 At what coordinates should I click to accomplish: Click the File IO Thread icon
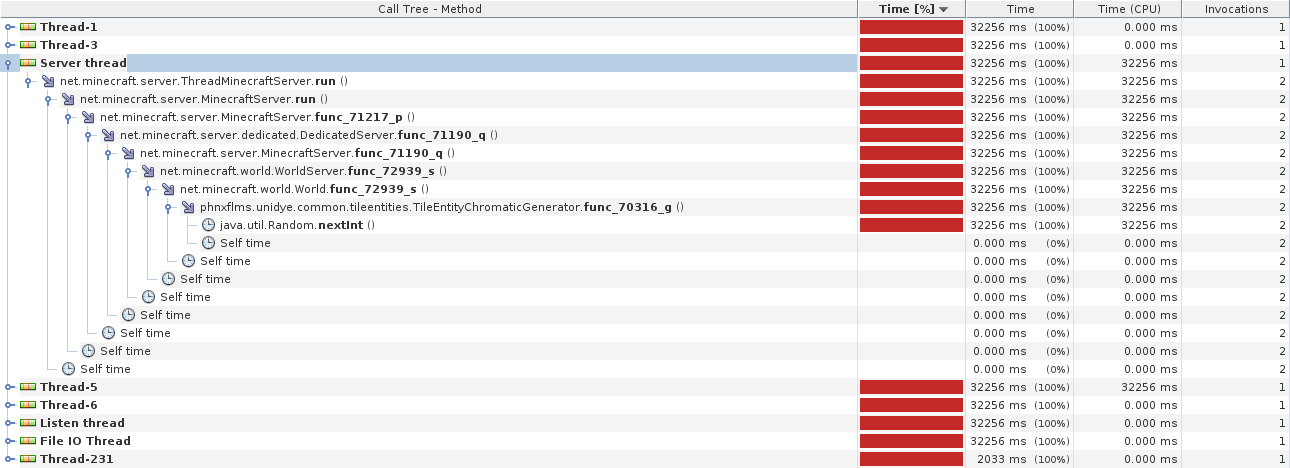tap(28, 441)
